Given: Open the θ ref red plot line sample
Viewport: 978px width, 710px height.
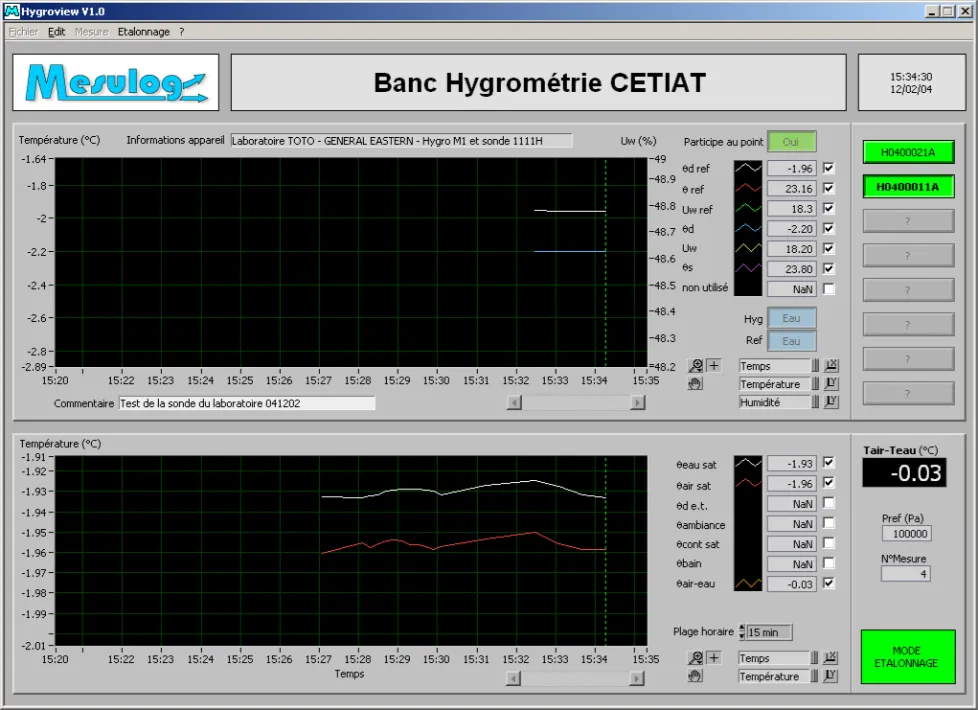Looking at the screenshot, I should pos(748,188).
